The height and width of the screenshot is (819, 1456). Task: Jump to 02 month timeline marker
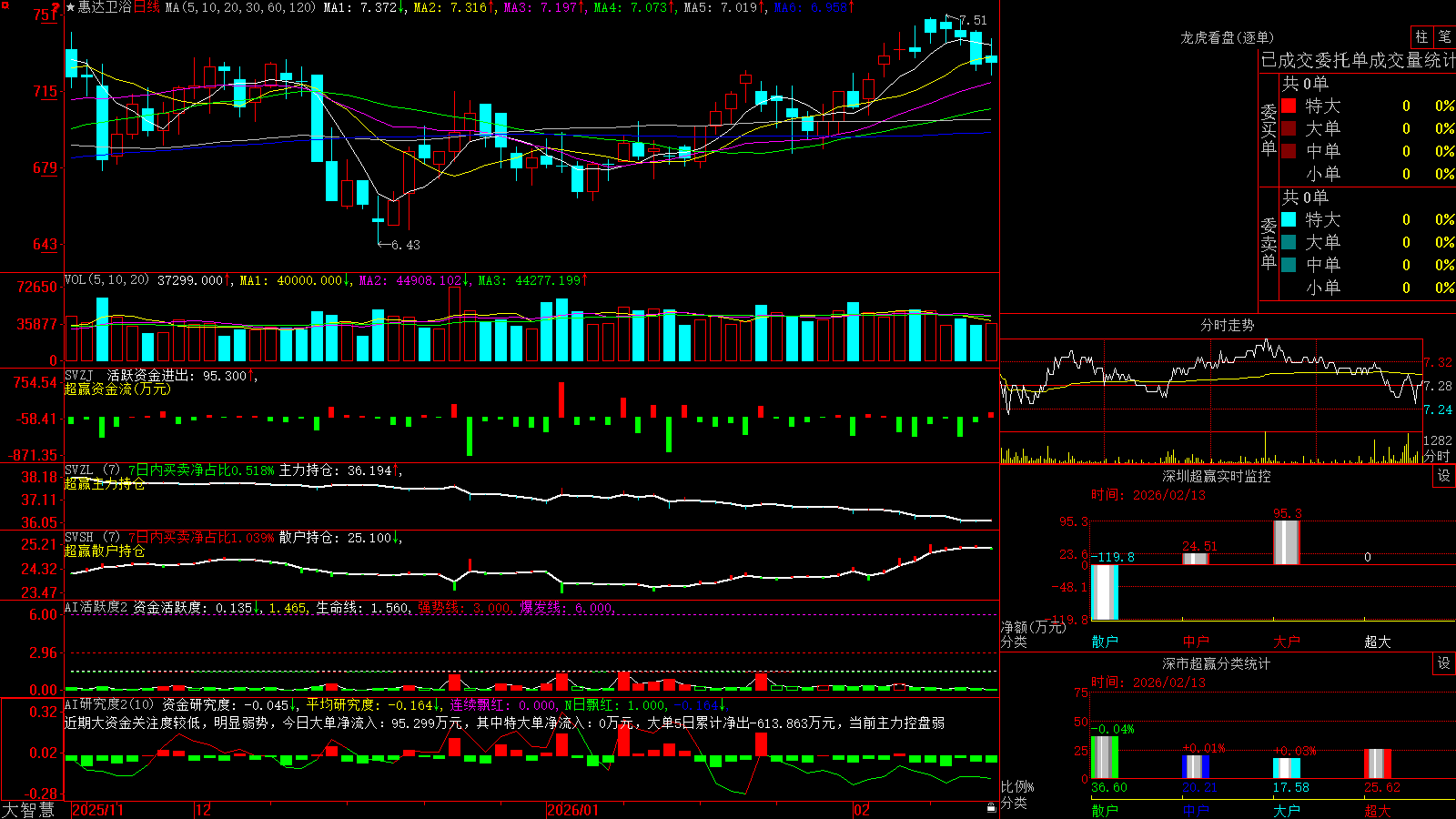[861, 810]
